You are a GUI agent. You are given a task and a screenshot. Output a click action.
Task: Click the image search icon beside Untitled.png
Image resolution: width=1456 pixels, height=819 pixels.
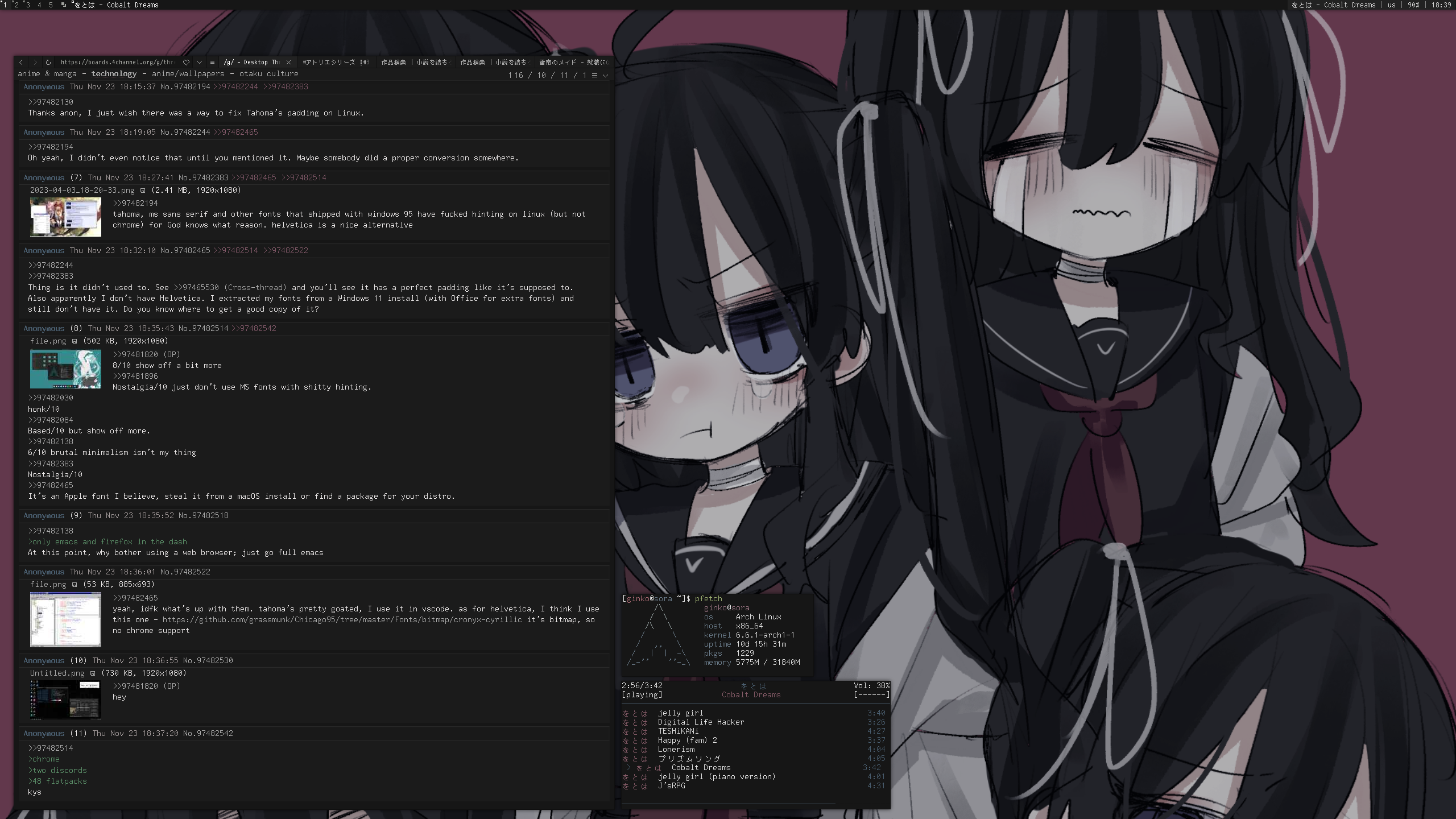[93, 673]
